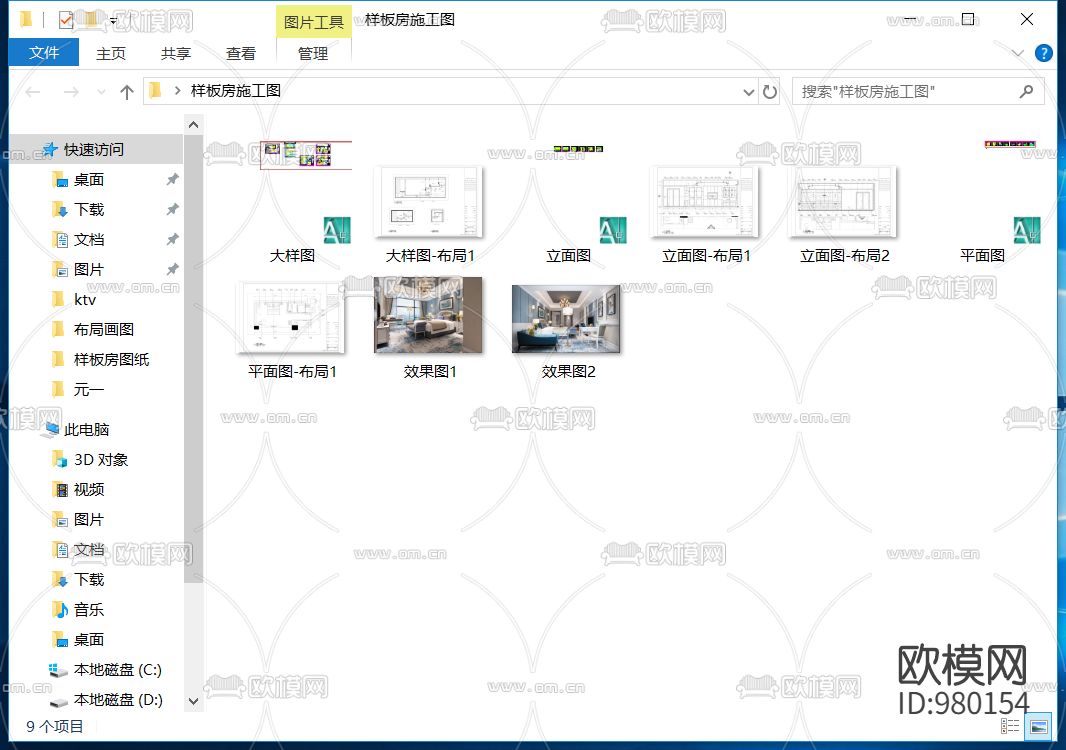Image resolution: width=1066 pixels, height=750 pixels.
Task: Click the Help question mark button
Action: point(1044,53)
